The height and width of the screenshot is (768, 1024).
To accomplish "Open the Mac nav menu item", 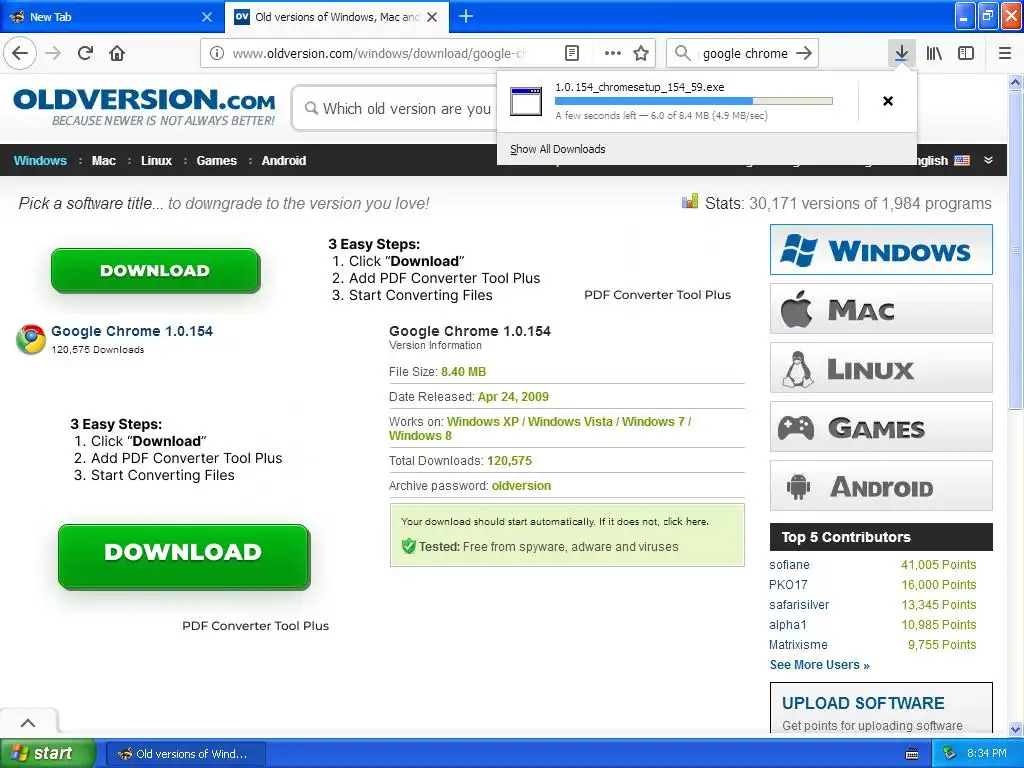I will [x=104, y=160].
